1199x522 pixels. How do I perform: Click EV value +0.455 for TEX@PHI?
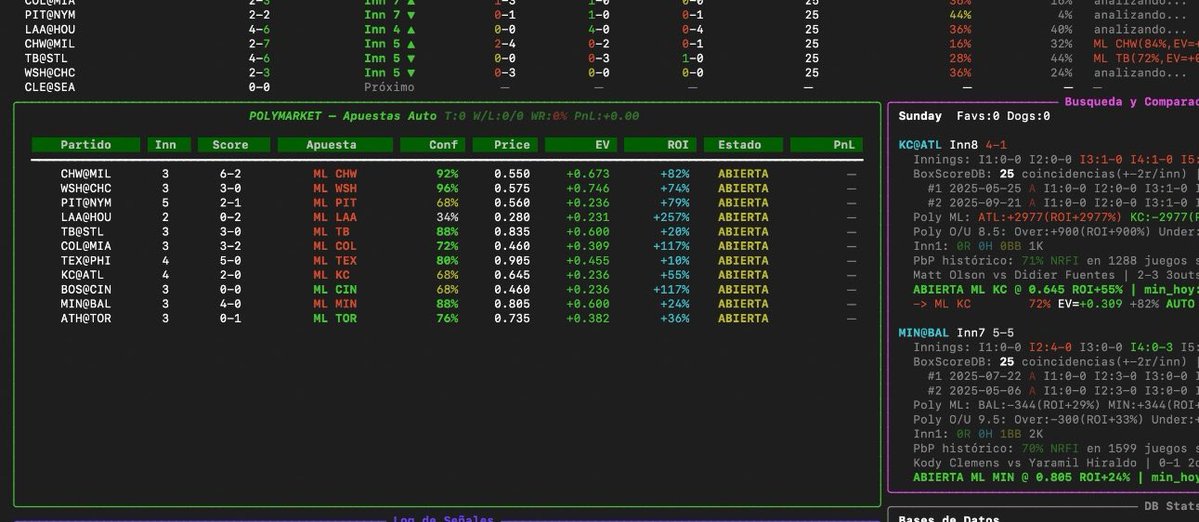pos(587,261)
